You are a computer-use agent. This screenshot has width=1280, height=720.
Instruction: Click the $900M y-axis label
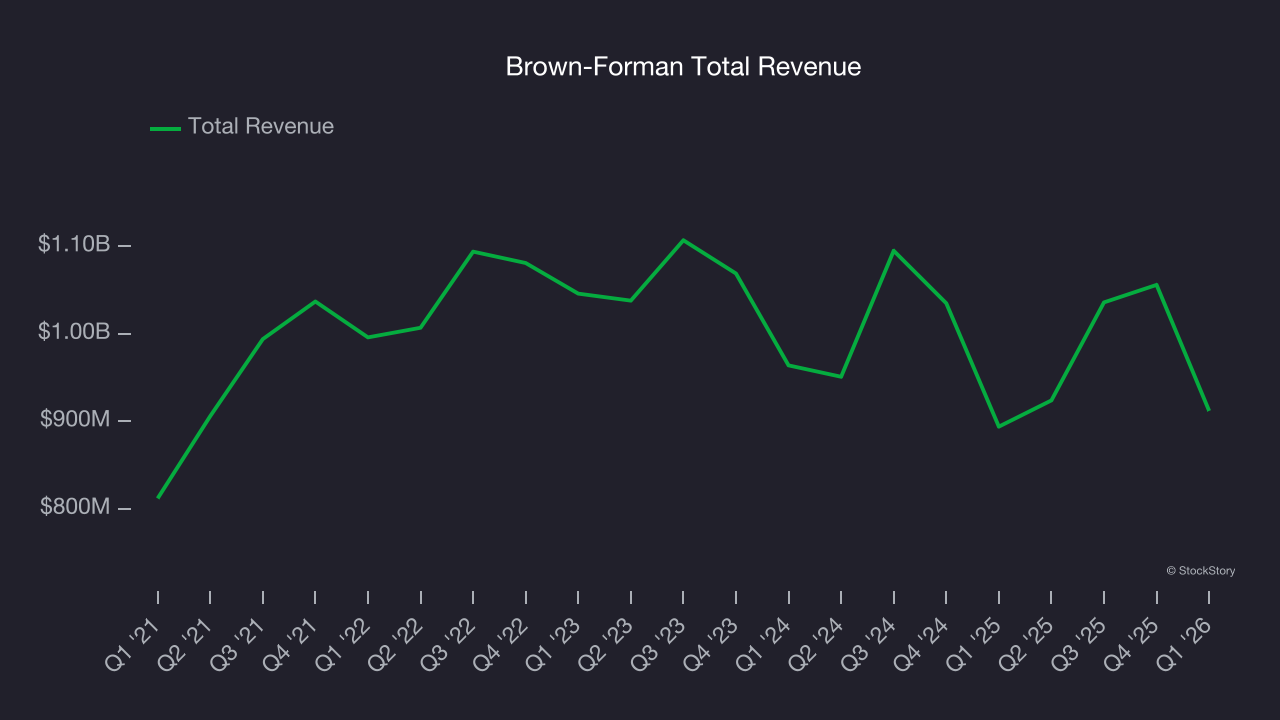[x=75, y=420]
